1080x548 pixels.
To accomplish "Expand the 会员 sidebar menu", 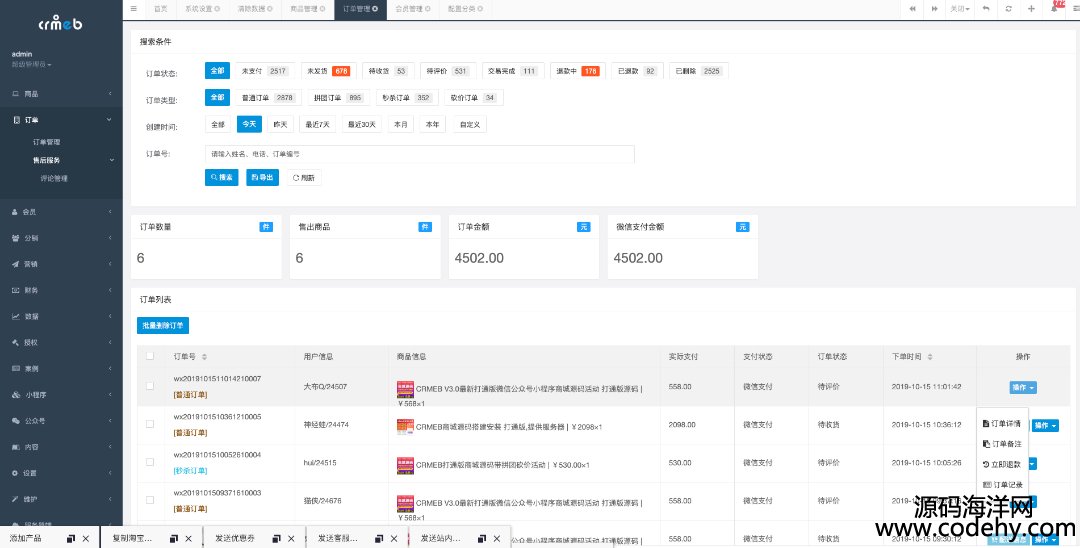I will (61, 212).
